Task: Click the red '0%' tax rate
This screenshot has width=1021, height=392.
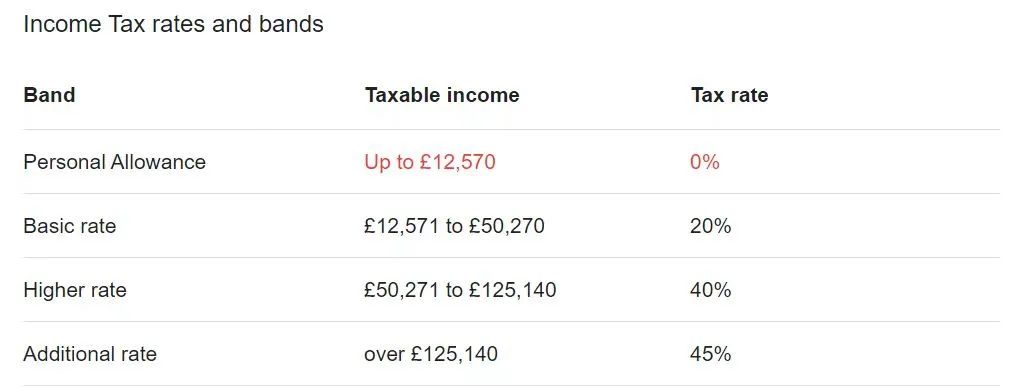Action: point(705,161)
